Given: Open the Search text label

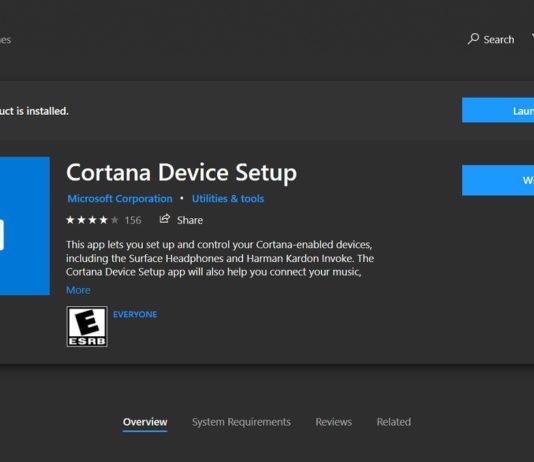Looking at the screenshot, I should 499,39.
